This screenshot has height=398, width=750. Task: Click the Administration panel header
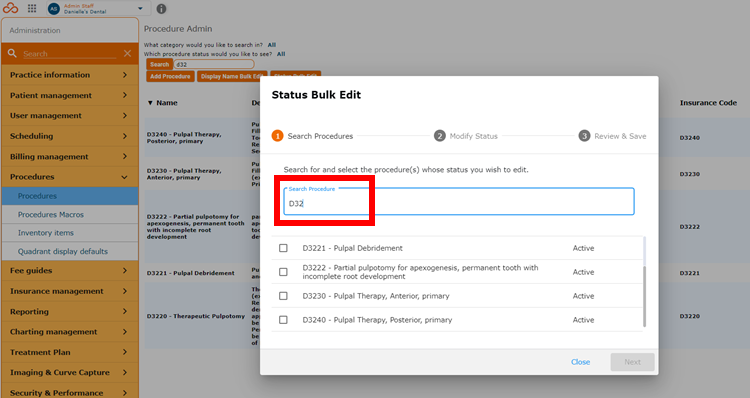click(70, 30)
